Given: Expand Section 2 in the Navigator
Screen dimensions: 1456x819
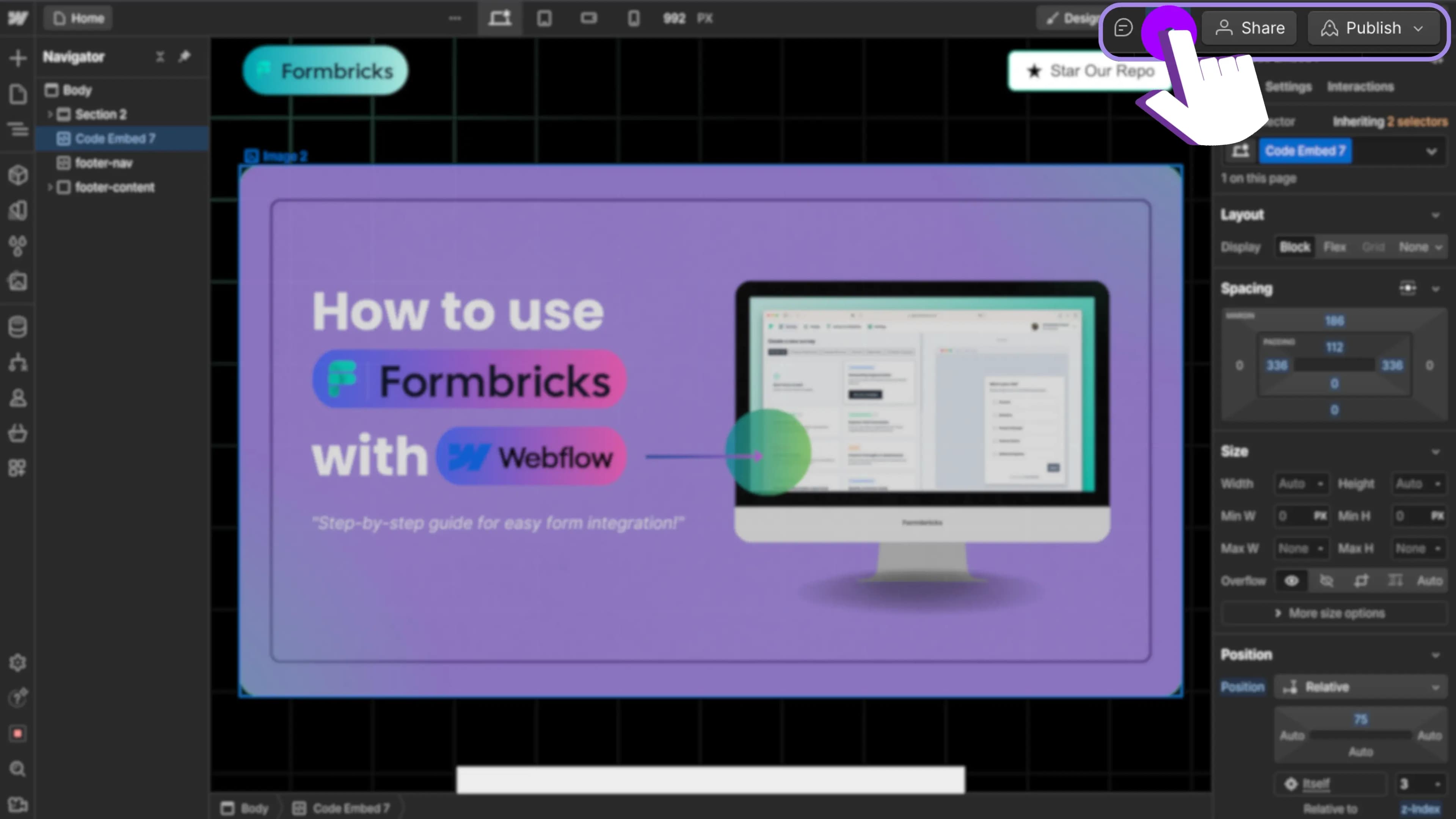Looking at the screenshot, I should 50,114.
